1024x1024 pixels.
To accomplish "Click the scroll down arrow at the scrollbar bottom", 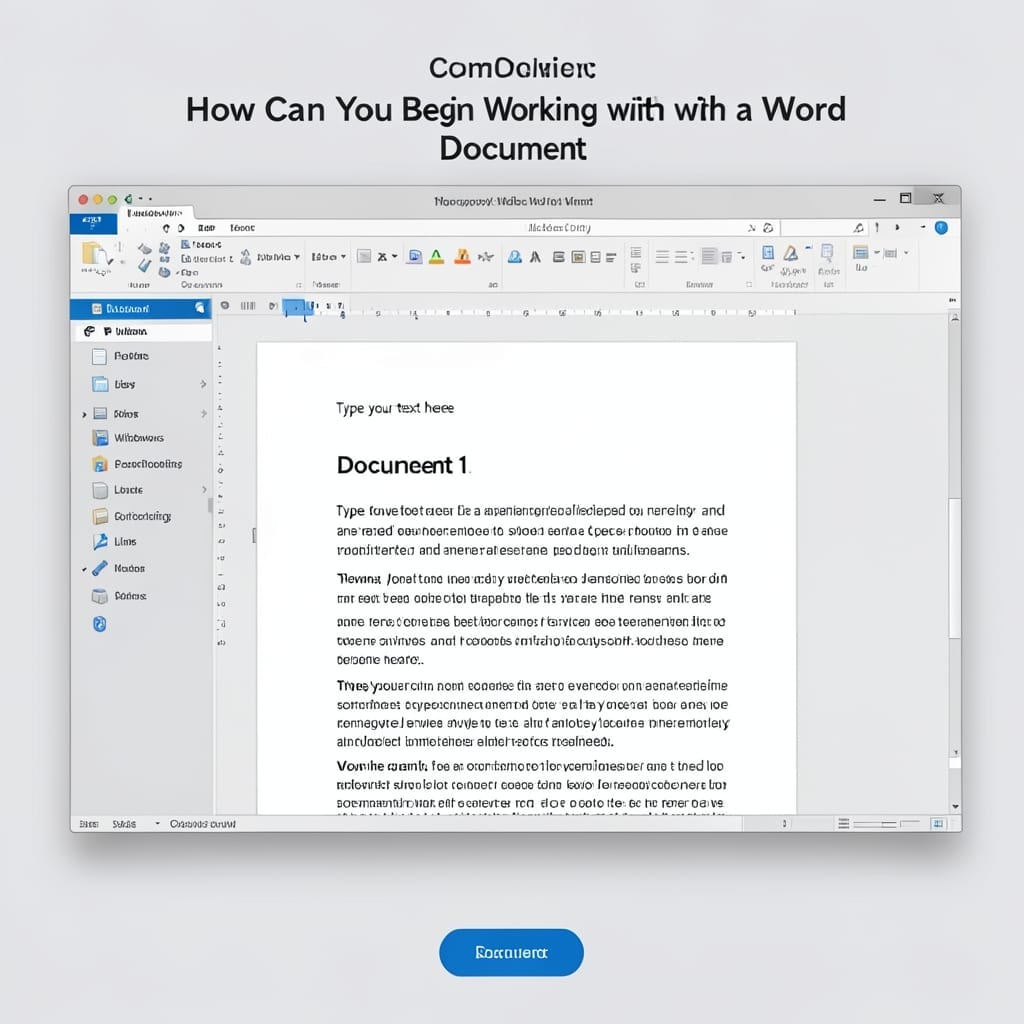I will click(x=955, y=807).
